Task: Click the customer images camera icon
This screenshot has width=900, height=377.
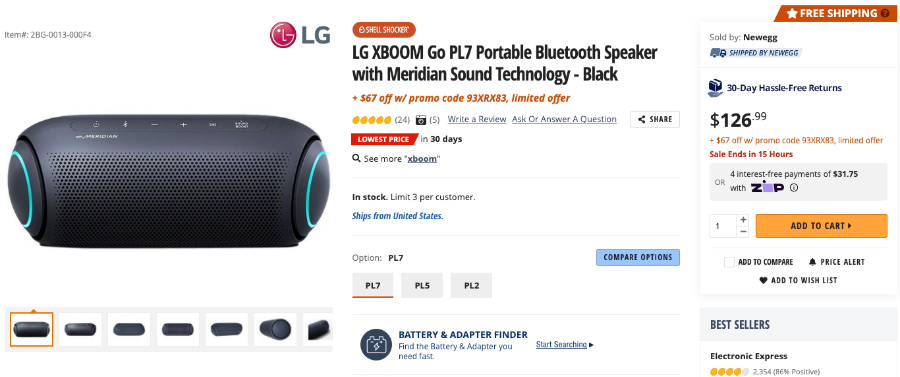Action: coord(421,120)
